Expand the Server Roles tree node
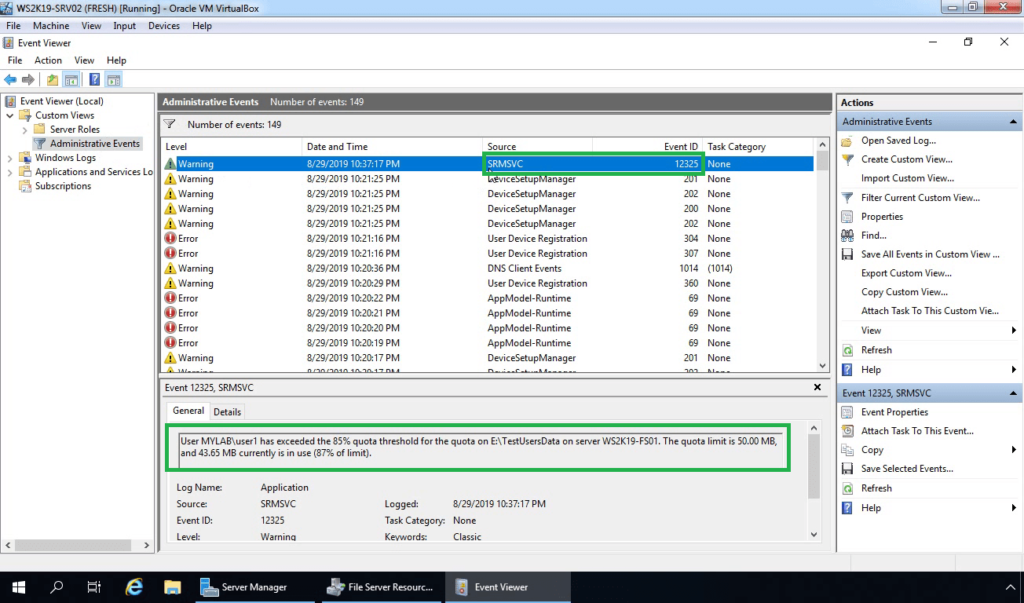Viewport: 1024px width, 603px height. tap(25, 130)
